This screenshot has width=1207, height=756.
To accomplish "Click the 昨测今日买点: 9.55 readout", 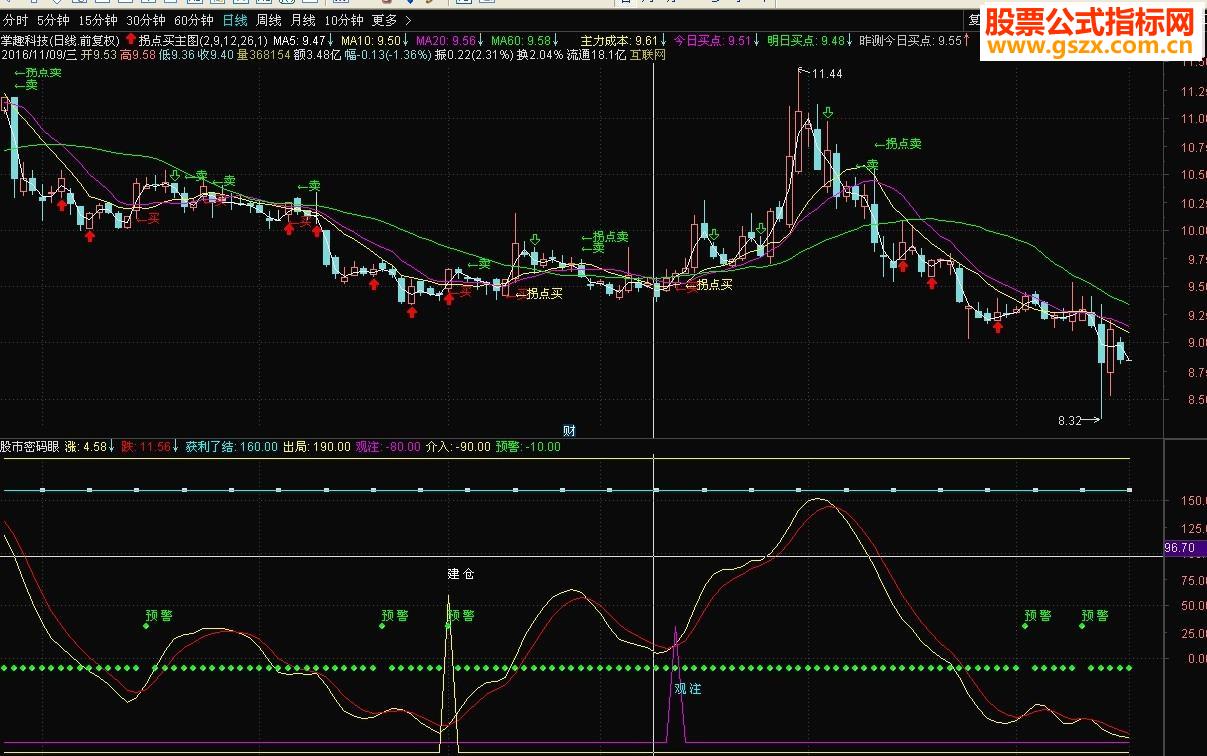I will (x=911, y=41).
